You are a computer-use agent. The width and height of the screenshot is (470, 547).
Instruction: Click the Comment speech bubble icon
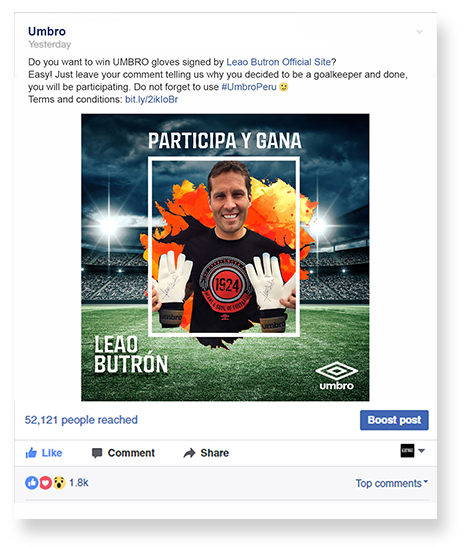[x=97, y=453]
